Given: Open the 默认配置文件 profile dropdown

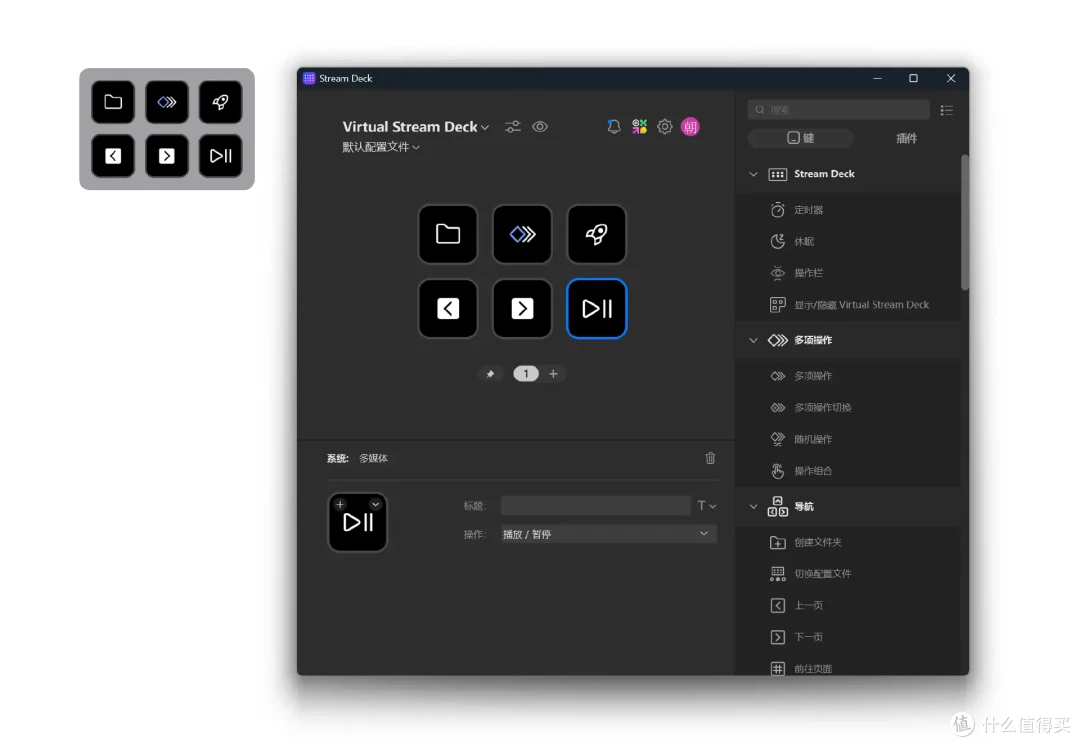Looking at the screenshot, I should coord(381,147).
